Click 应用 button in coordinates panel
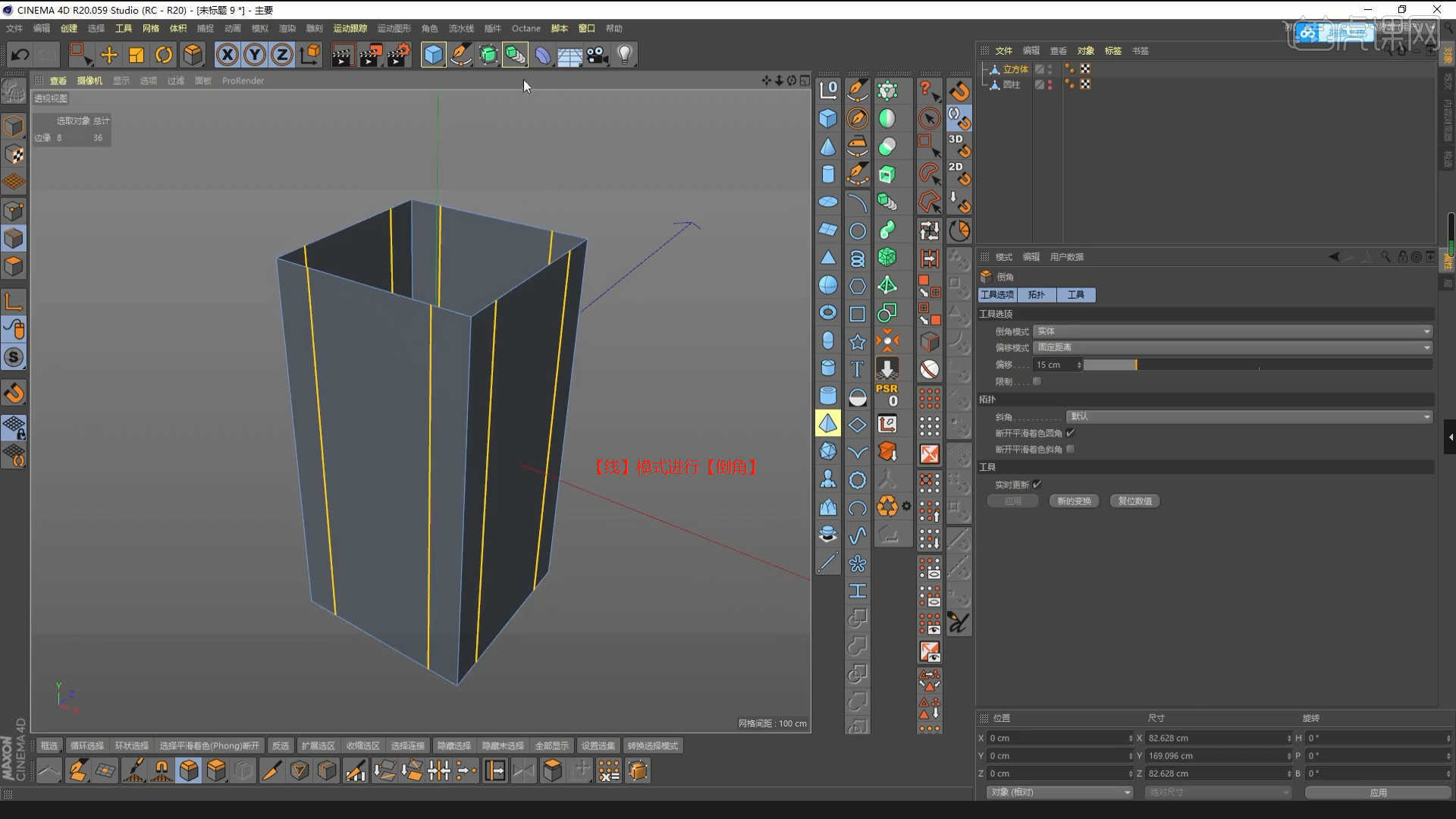Image resolution: width=1456 pixels, height=819 pixels. pyautogui.click(x=1378, y=792)
